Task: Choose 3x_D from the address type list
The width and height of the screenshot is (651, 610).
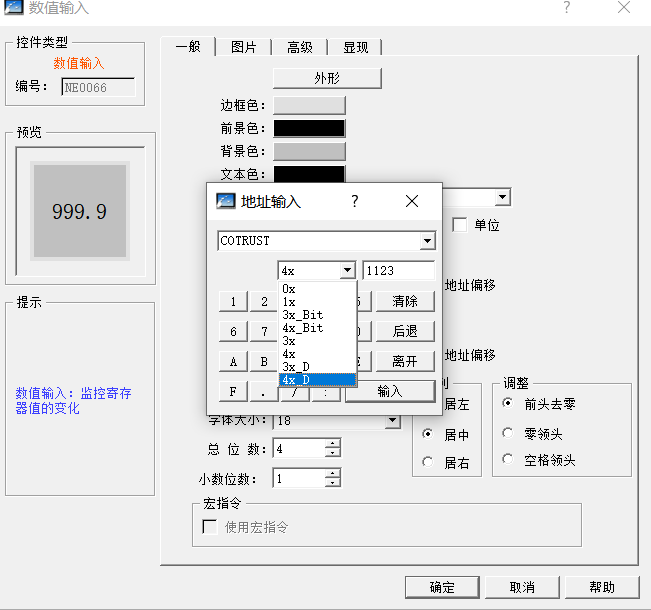Action: [318, 367]
